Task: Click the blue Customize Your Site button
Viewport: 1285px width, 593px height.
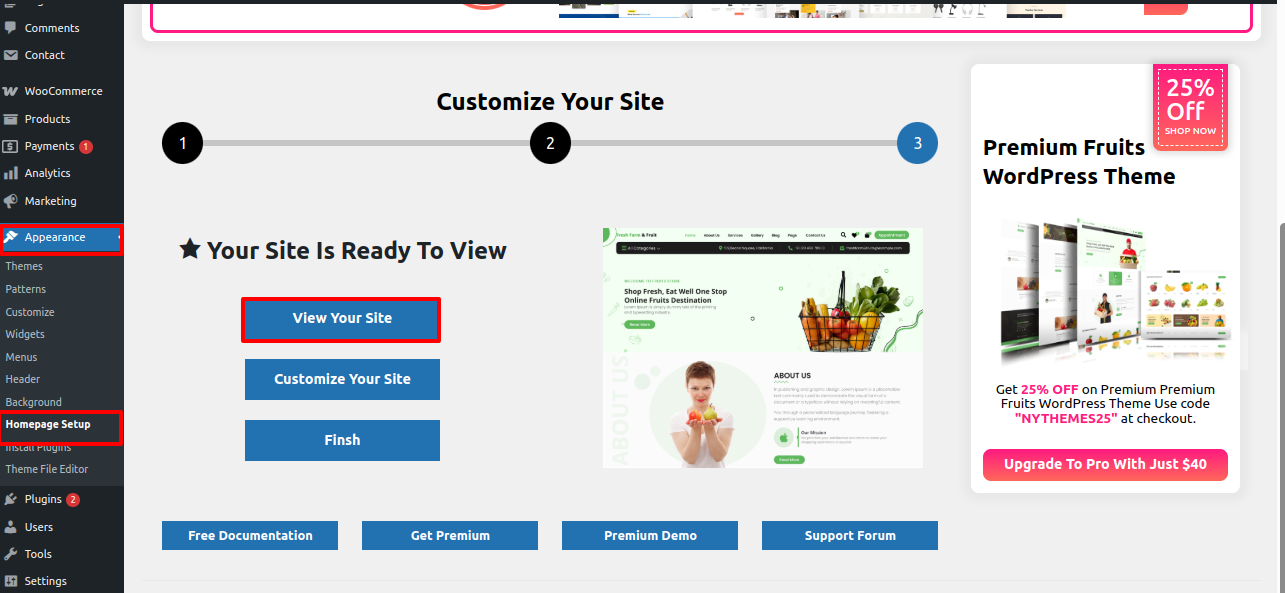Action: 342,380
